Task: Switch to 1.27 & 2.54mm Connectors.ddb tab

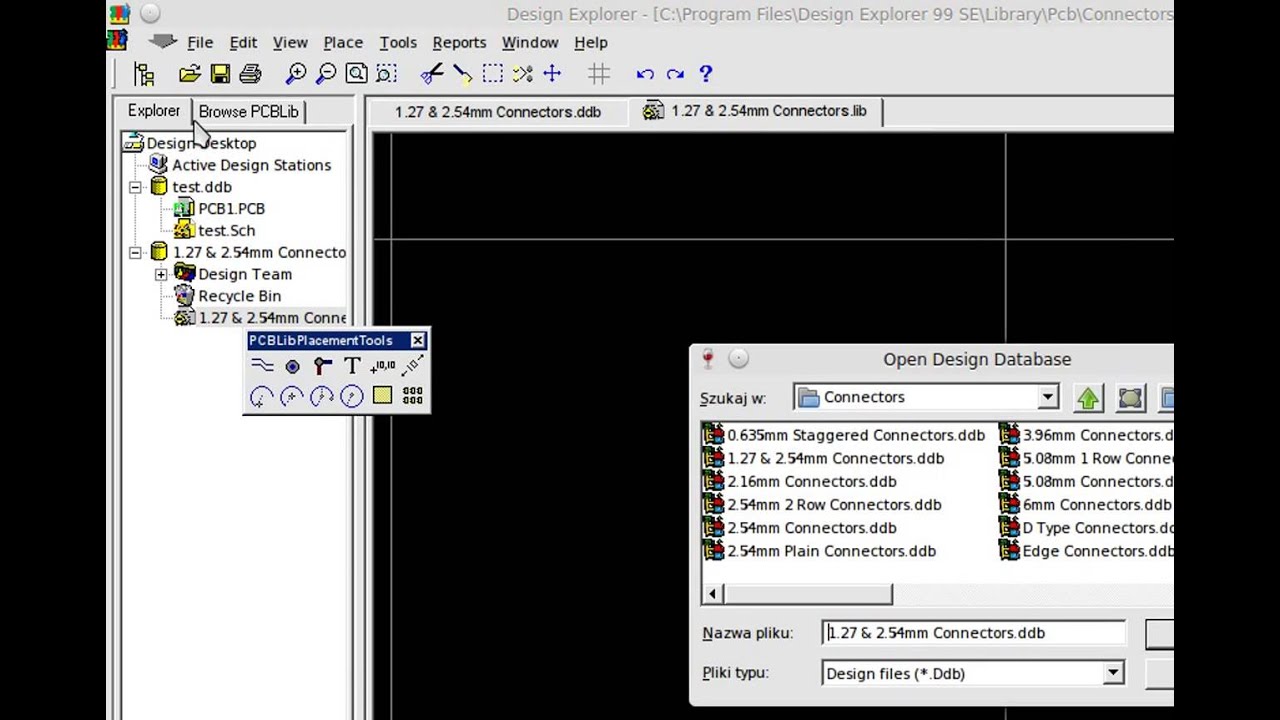Action: coord(497,112)
